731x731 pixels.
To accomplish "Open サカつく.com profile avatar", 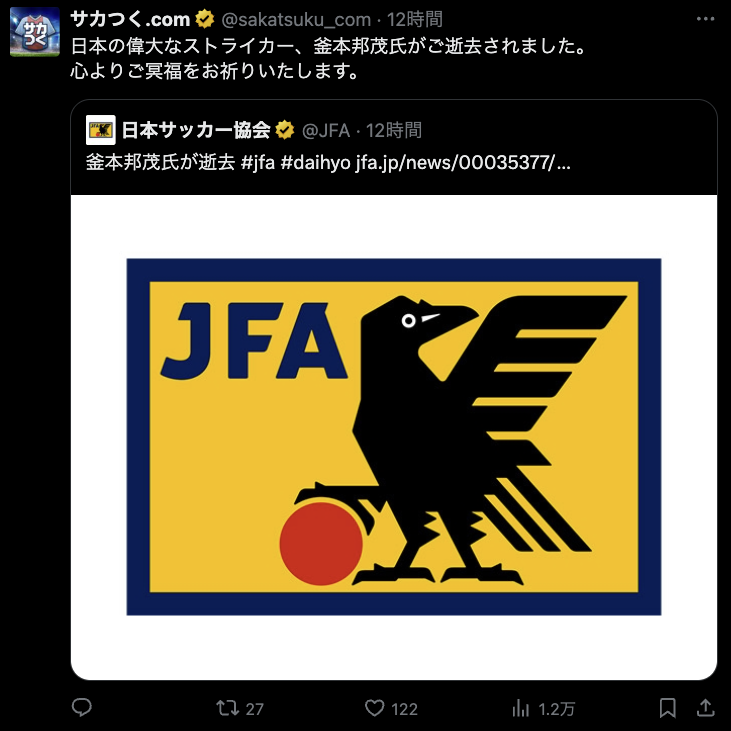I will coord(35,32).
